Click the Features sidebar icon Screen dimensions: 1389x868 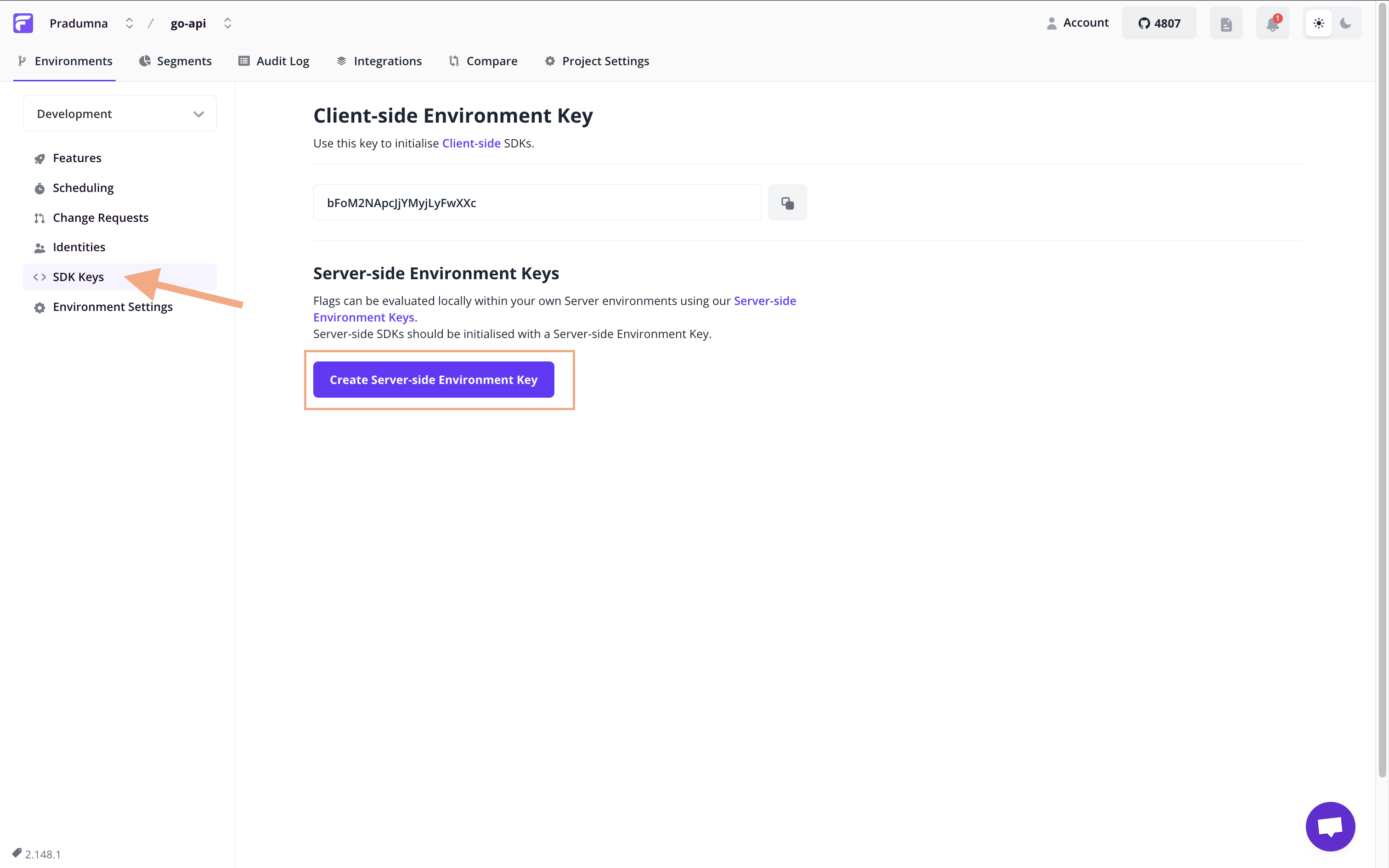tap(39, 158)
